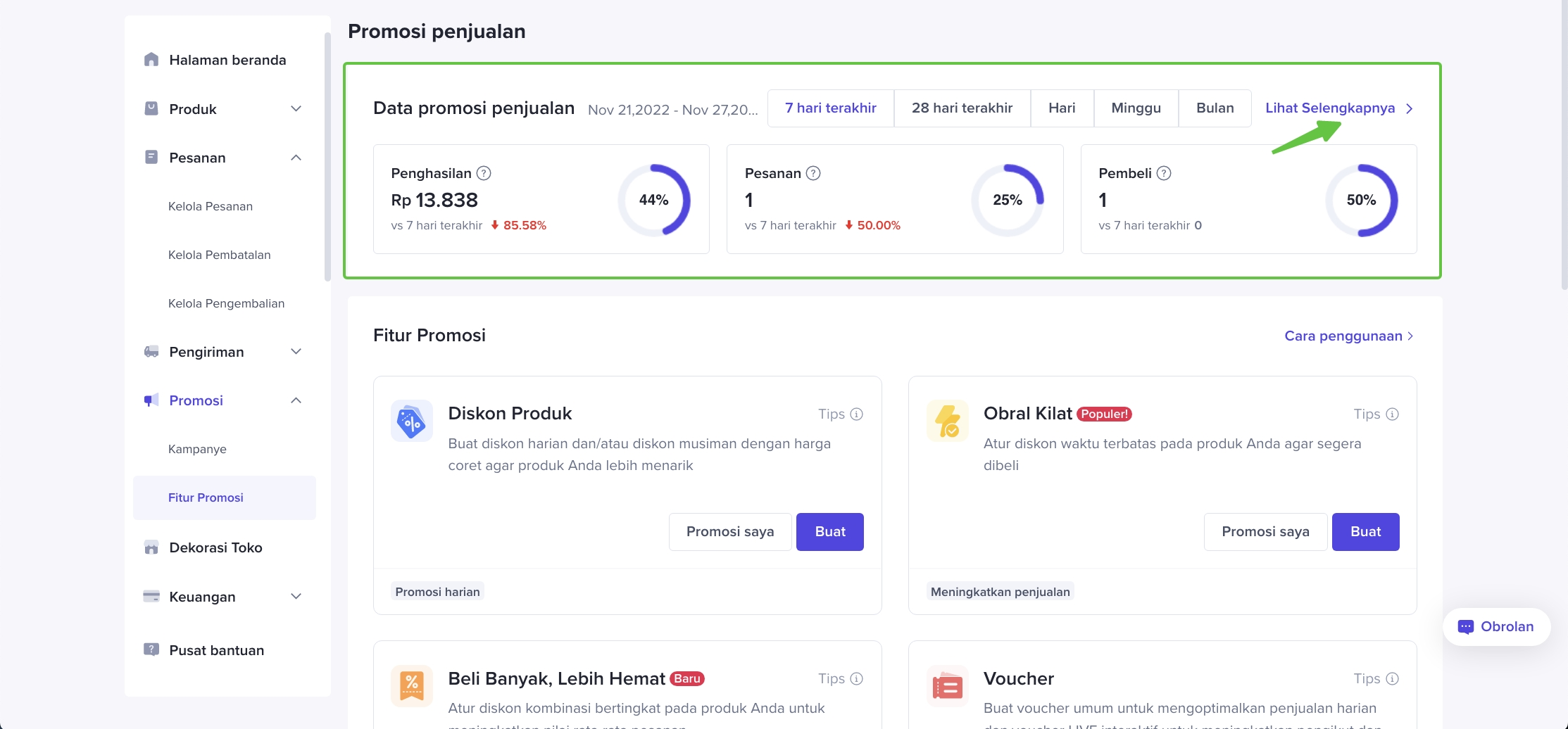Collapse the Pesanan sidebar section

(x=296, y=158)
